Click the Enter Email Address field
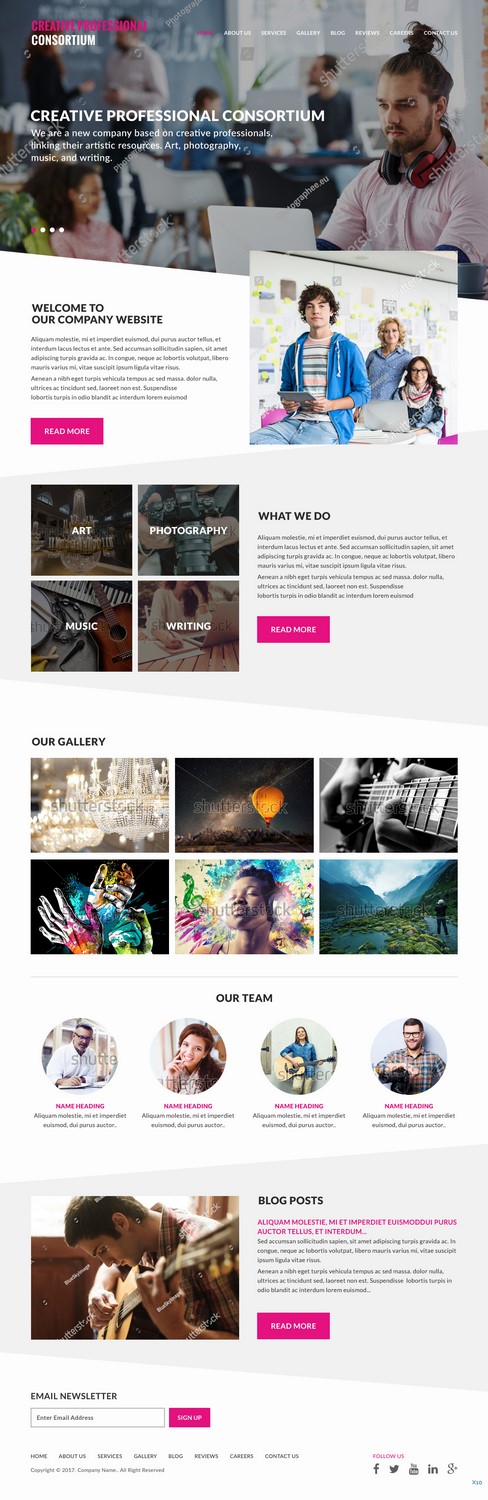488x1500 pixels. pyautogui.click(x=98, y=1417)
